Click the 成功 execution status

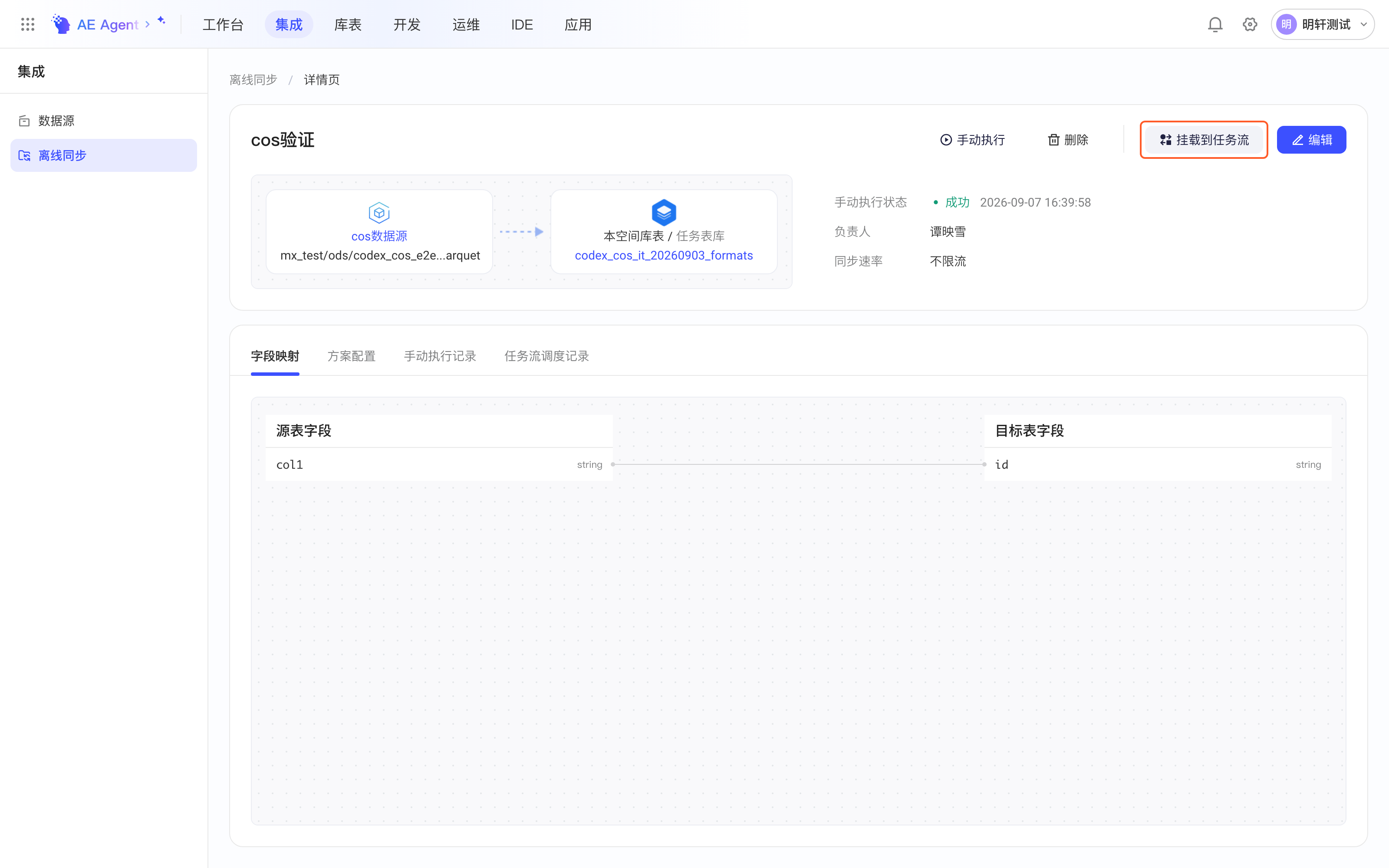tap(957, 202)
